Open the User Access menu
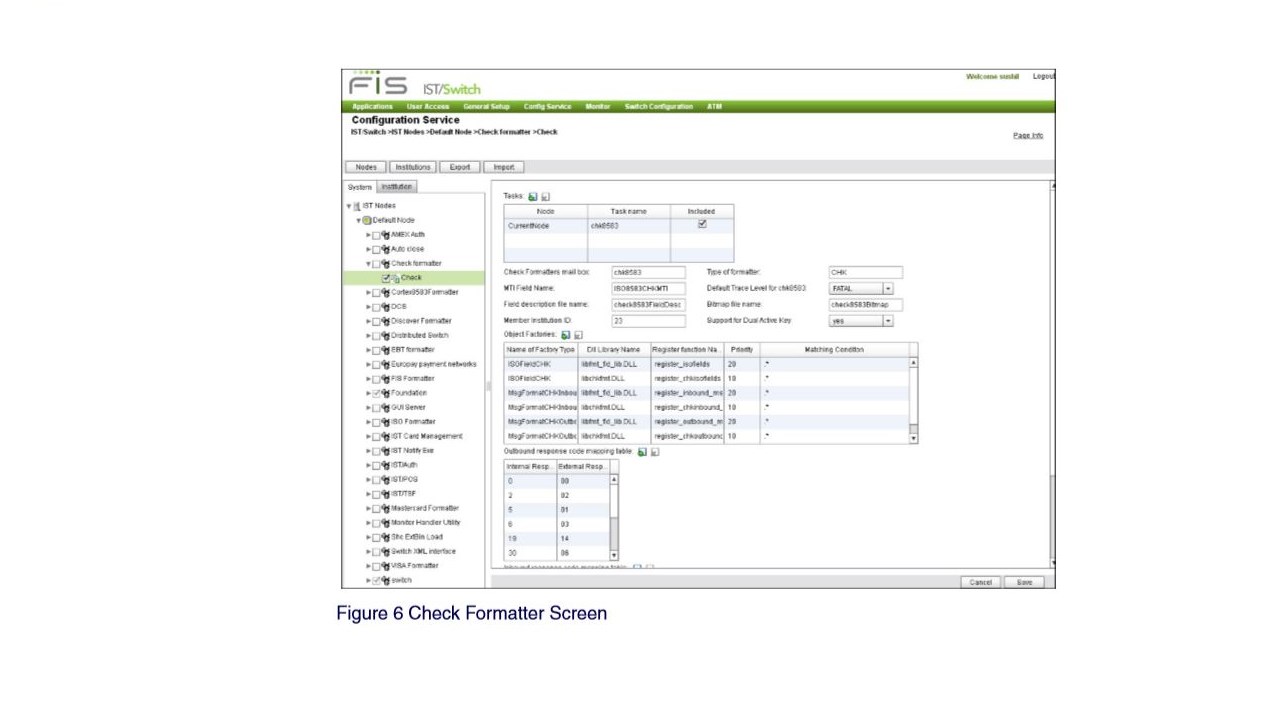 point(428,106)
